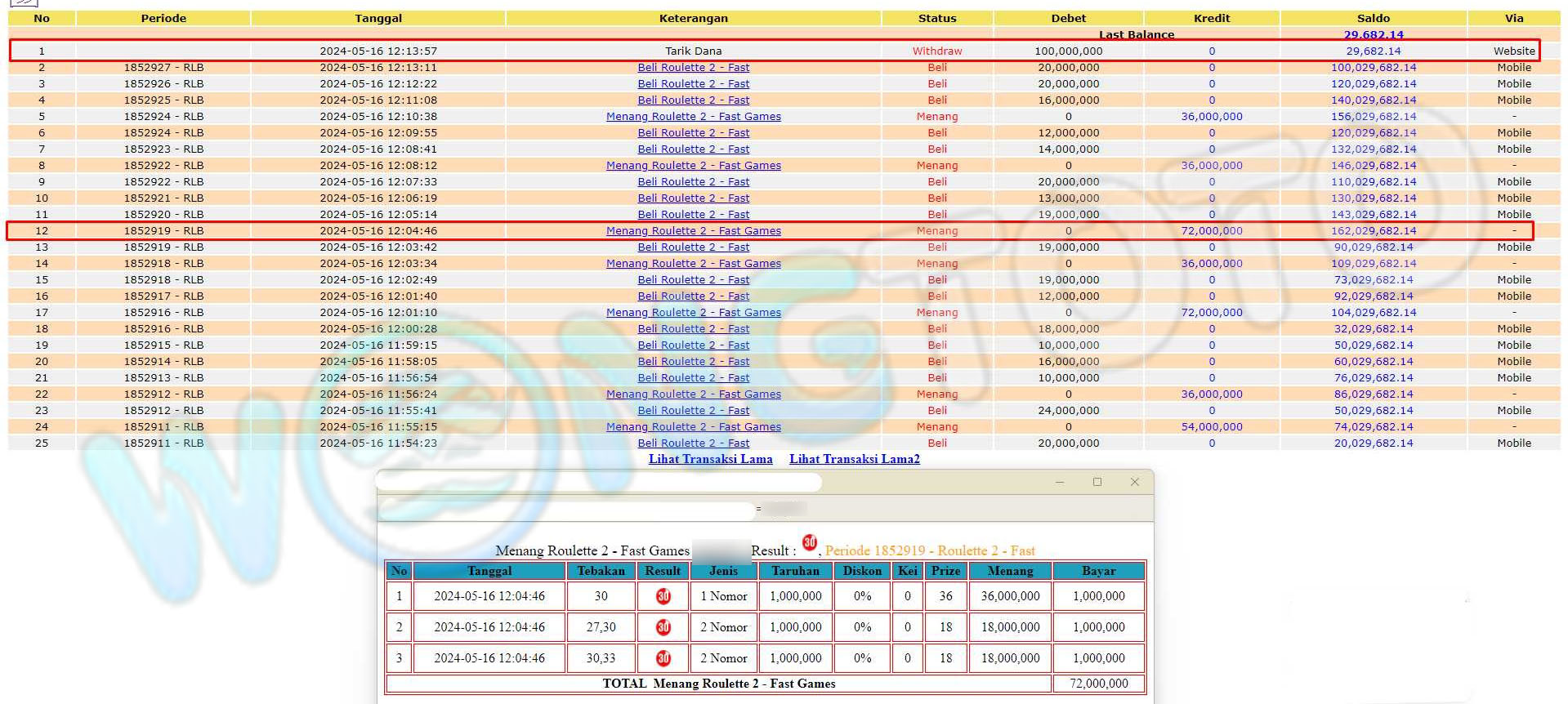Viewport: 1568px width, 704px height.
Task: Click the result ball in popup row 1
Action: click(x=663, y=596)
